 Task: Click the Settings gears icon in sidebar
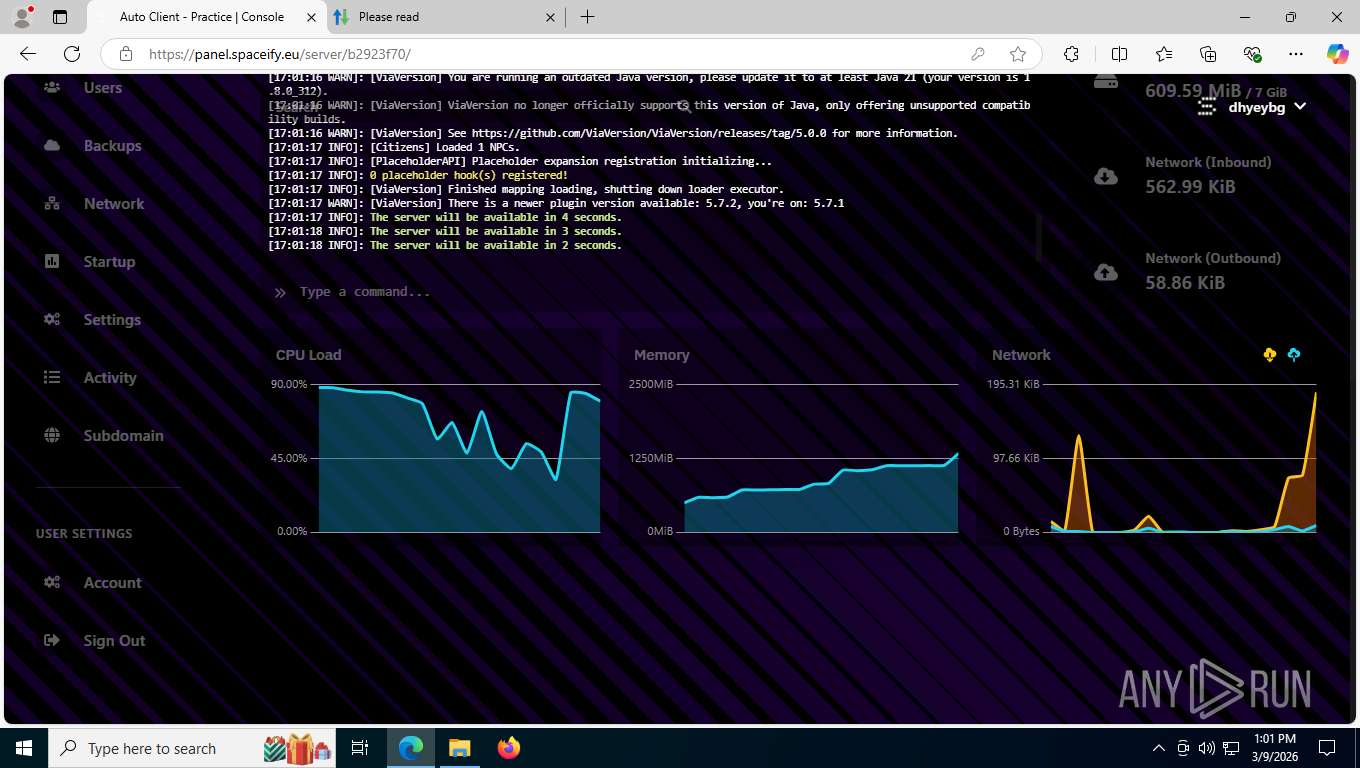tap(52, 320)
